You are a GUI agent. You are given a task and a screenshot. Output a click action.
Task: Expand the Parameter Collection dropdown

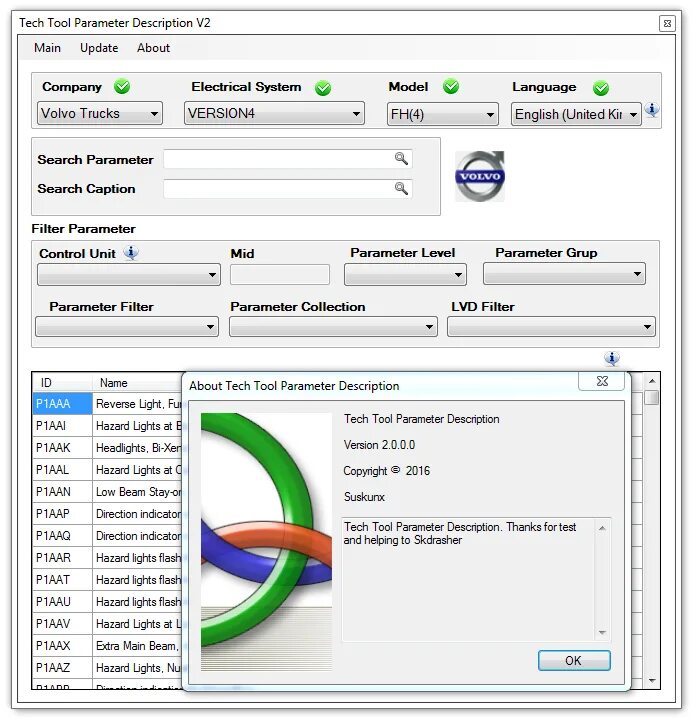(333, 326)
